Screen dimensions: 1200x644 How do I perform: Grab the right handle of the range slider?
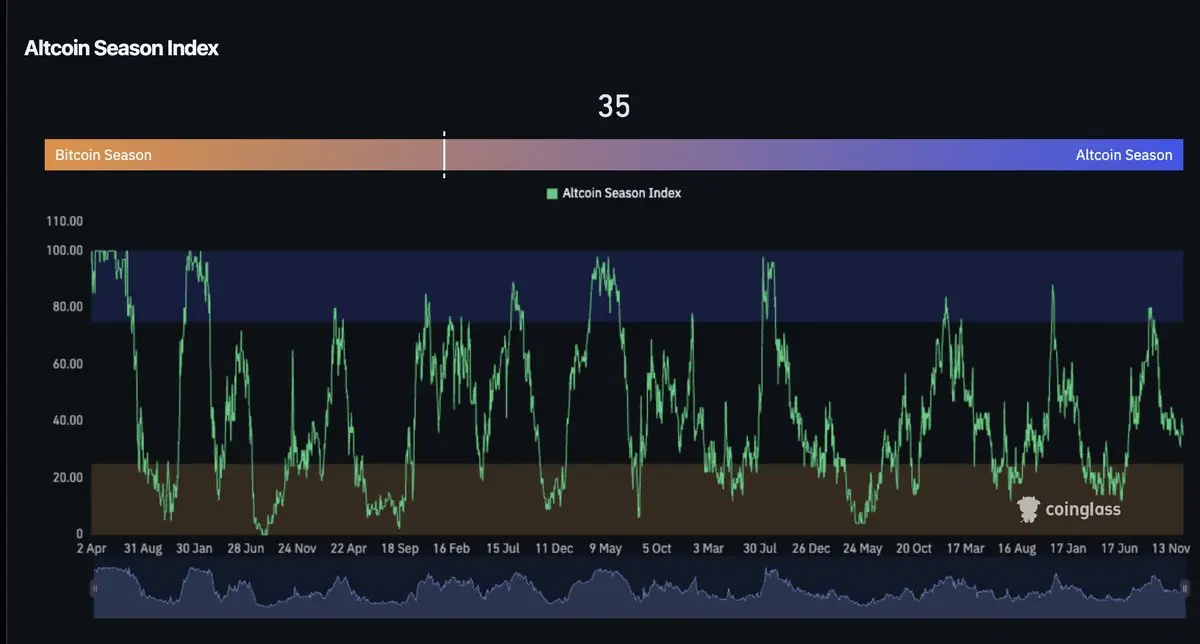pos(1184,588)
